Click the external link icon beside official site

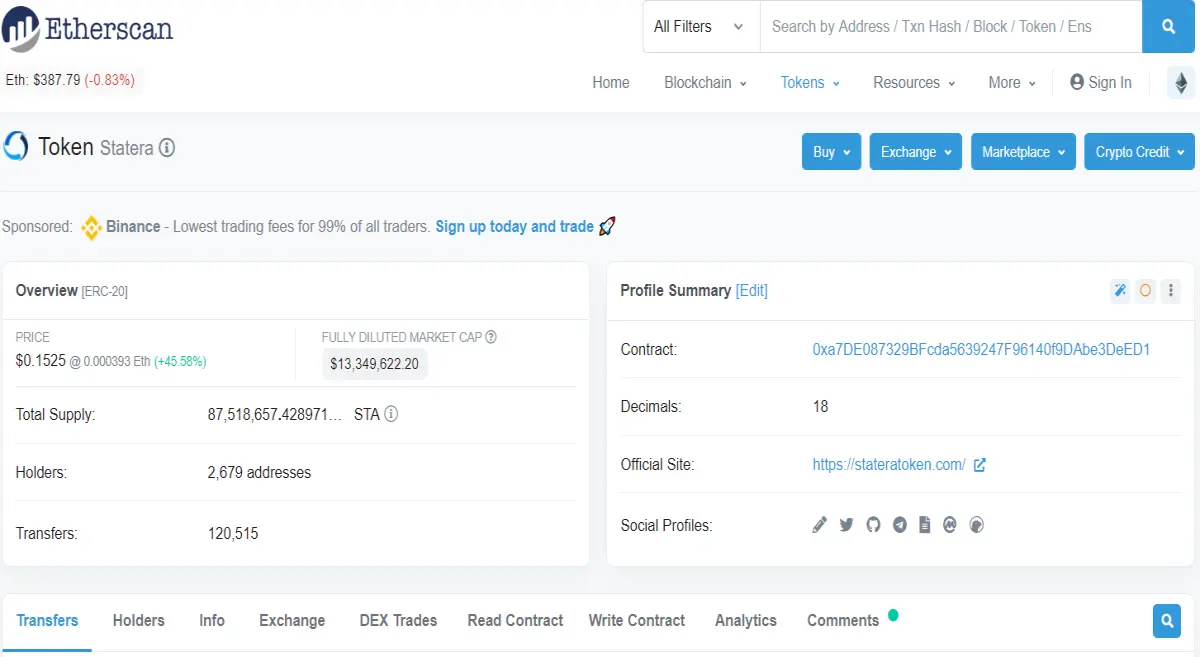(980, 465)
